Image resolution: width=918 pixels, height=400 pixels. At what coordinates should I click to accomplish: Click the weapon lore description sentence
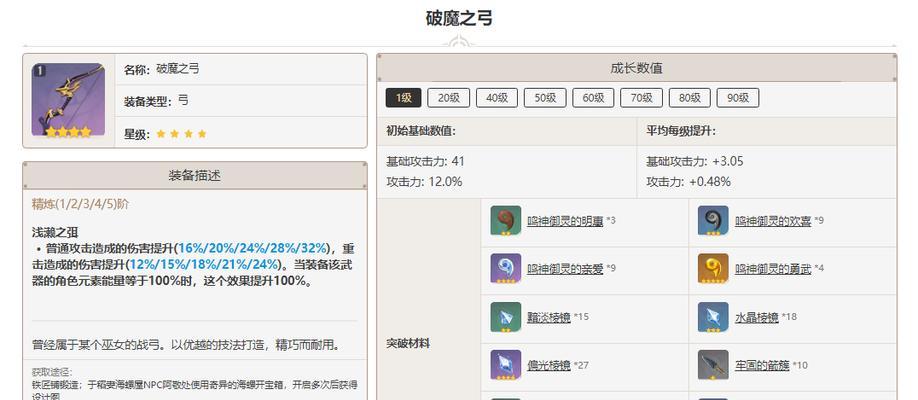click(x=186, y=344)
